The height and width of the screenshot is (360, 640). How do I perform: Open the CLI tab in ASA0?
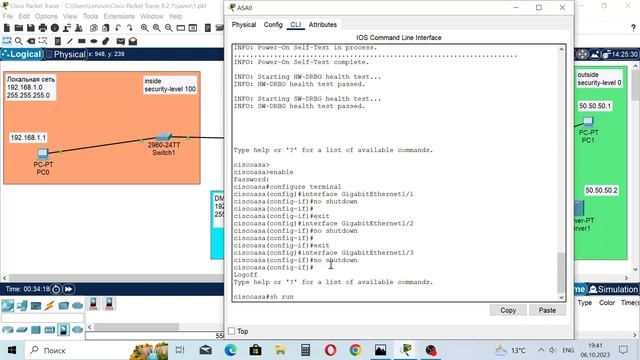point(296,24)
